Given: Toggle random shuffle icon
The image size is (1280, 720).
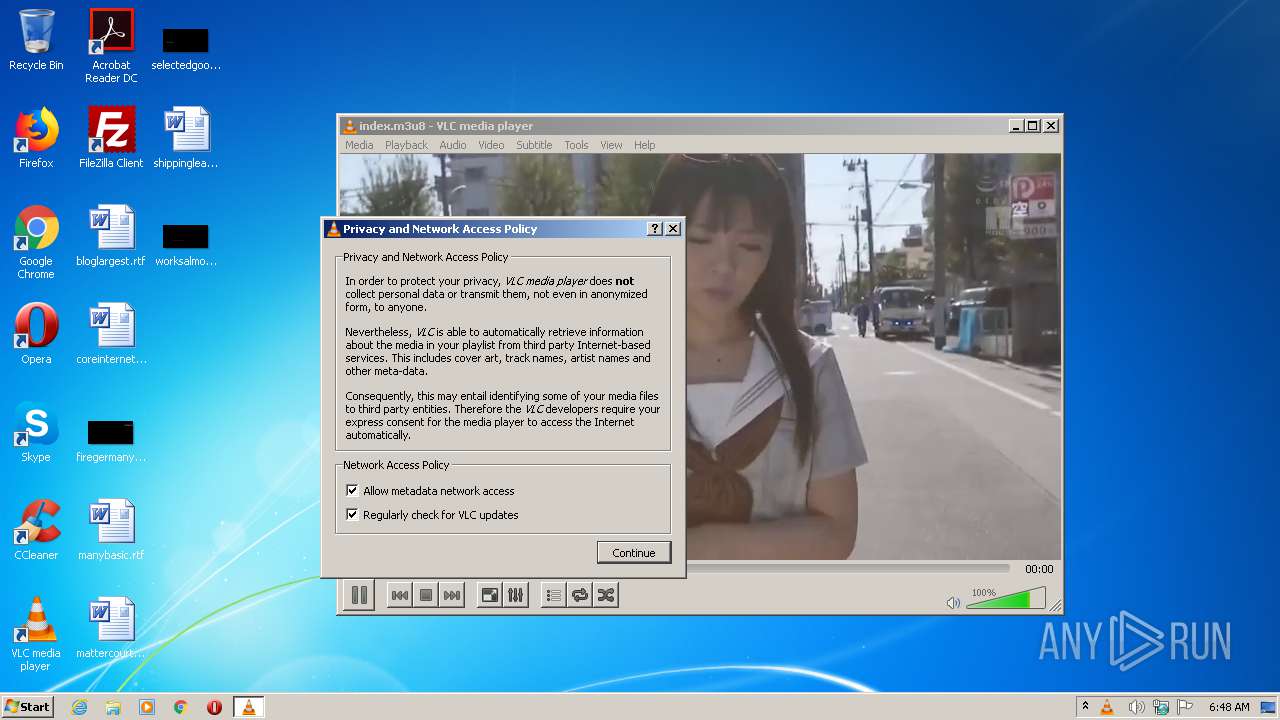Looking at the screenshot, I should [605, 595].
